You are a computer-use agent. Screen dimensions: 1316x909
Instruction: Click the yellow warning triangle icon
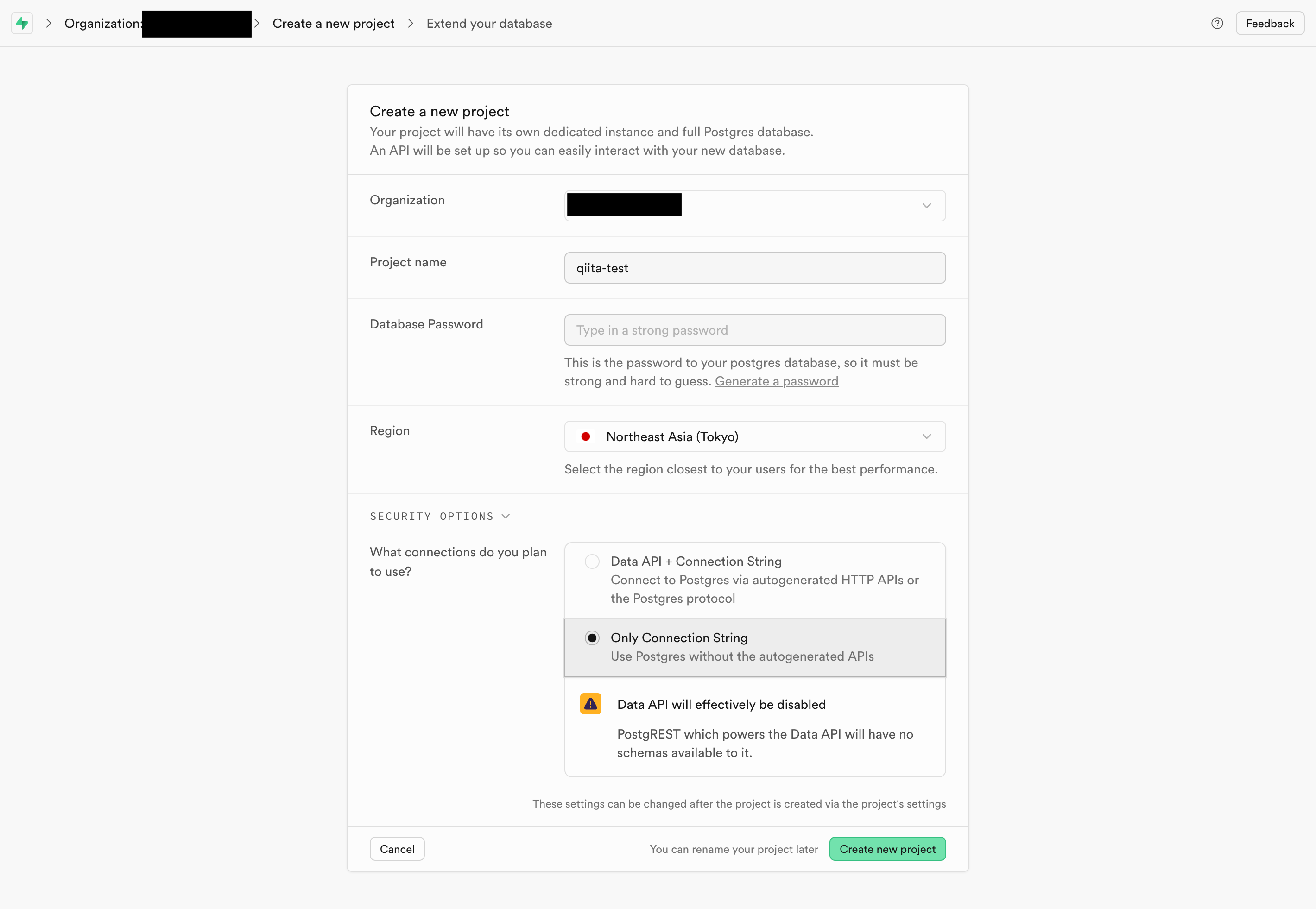click(x=590, y=704)
